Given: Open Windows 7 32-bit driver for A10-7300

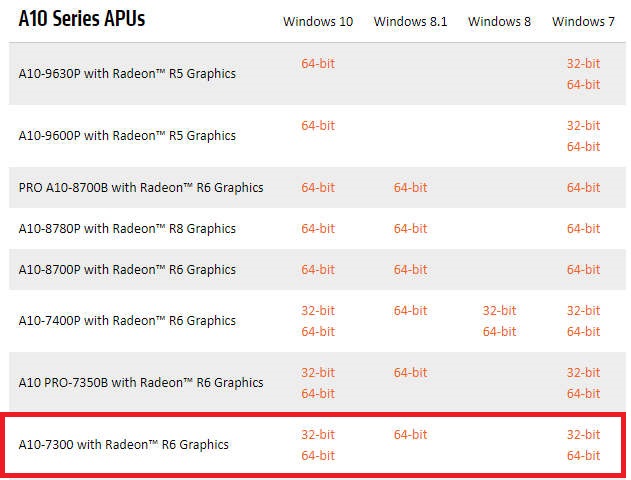Looking at the screenshot, I should 583,435.
